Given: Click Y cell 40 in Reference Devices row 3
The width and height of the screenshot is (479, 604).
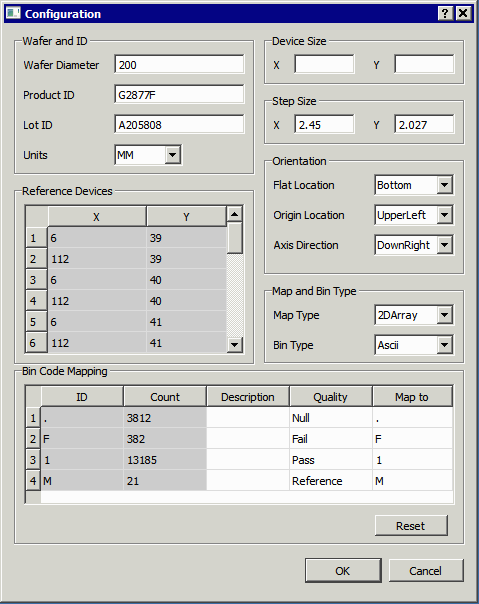Looking at the screenshot, I should pyautogui.click(x=187, y=280).
